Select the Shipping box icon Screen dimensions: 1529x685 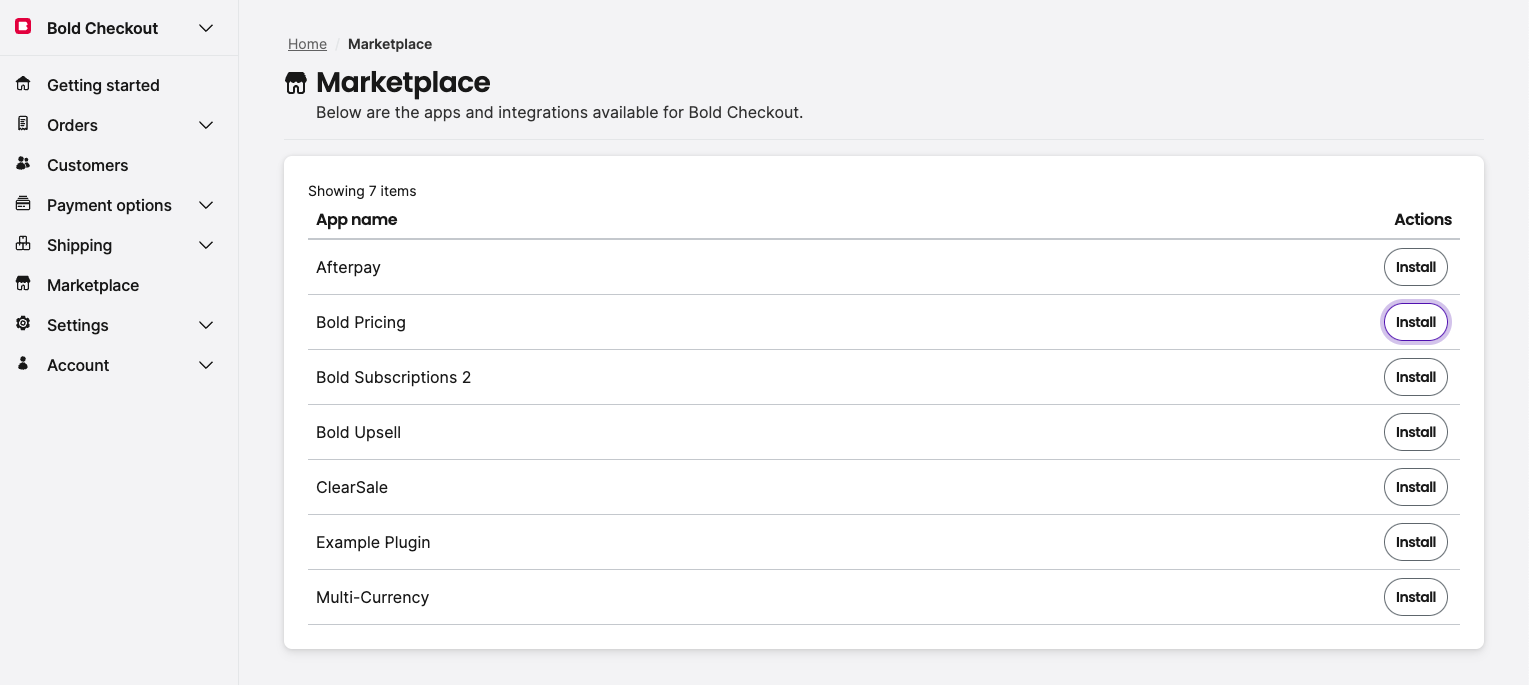point(22,245)
